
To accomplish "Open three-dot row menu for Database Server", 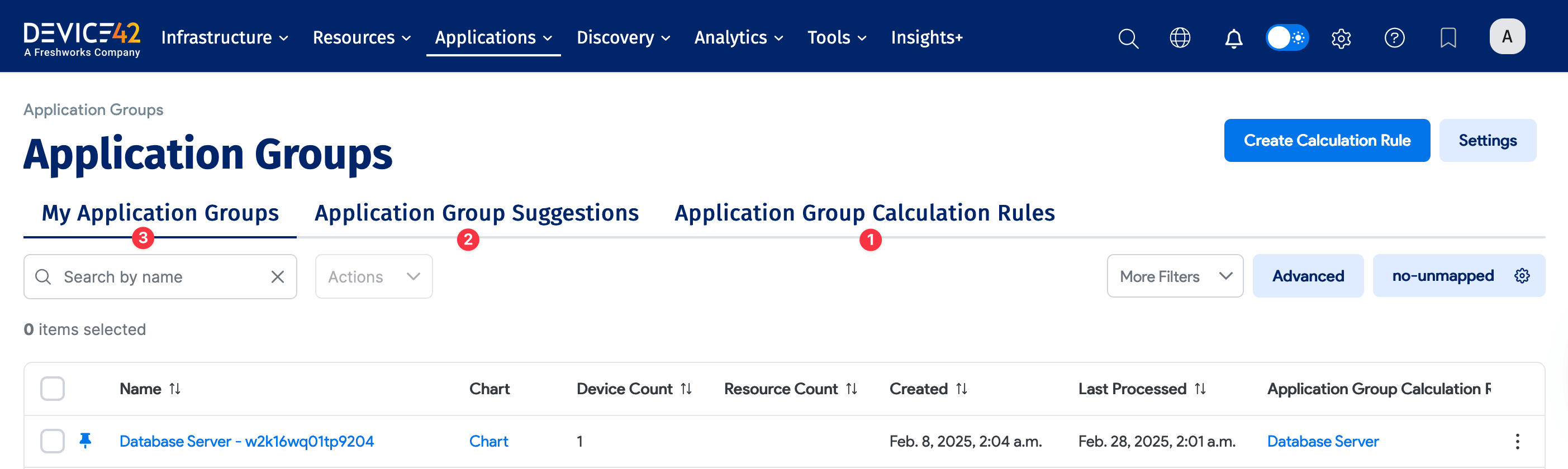I will point(1517,441).
